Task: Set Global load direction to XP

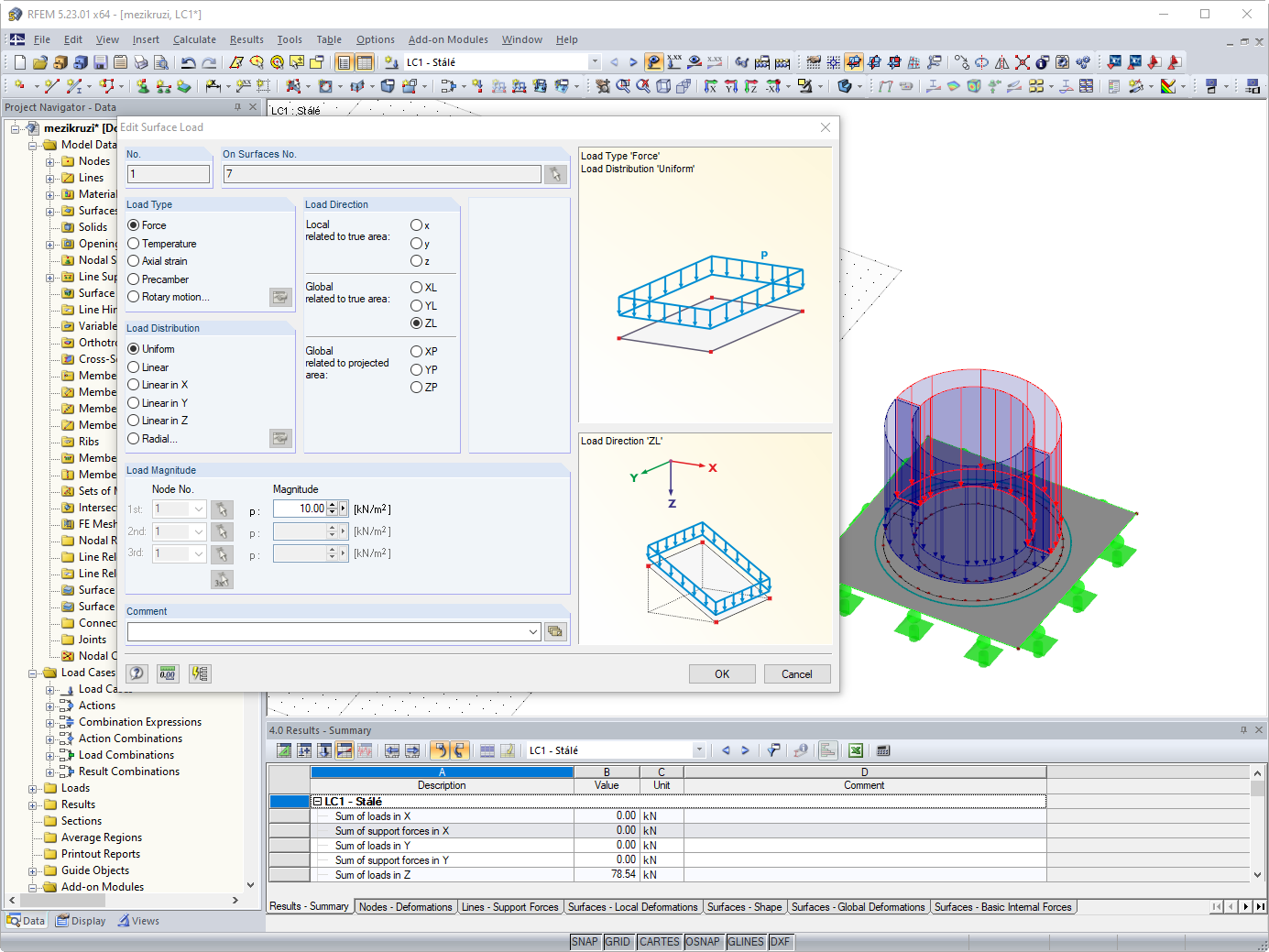Action: tap(417, 351)
